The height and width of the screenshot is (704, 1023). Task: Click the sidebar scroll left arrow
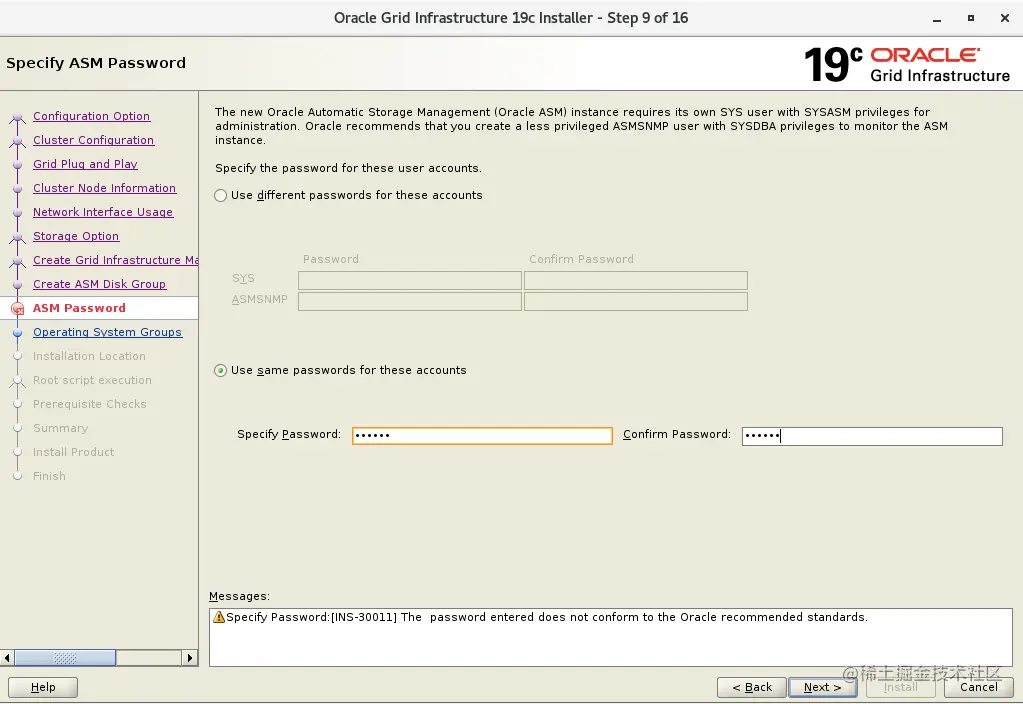pos(7,658)
